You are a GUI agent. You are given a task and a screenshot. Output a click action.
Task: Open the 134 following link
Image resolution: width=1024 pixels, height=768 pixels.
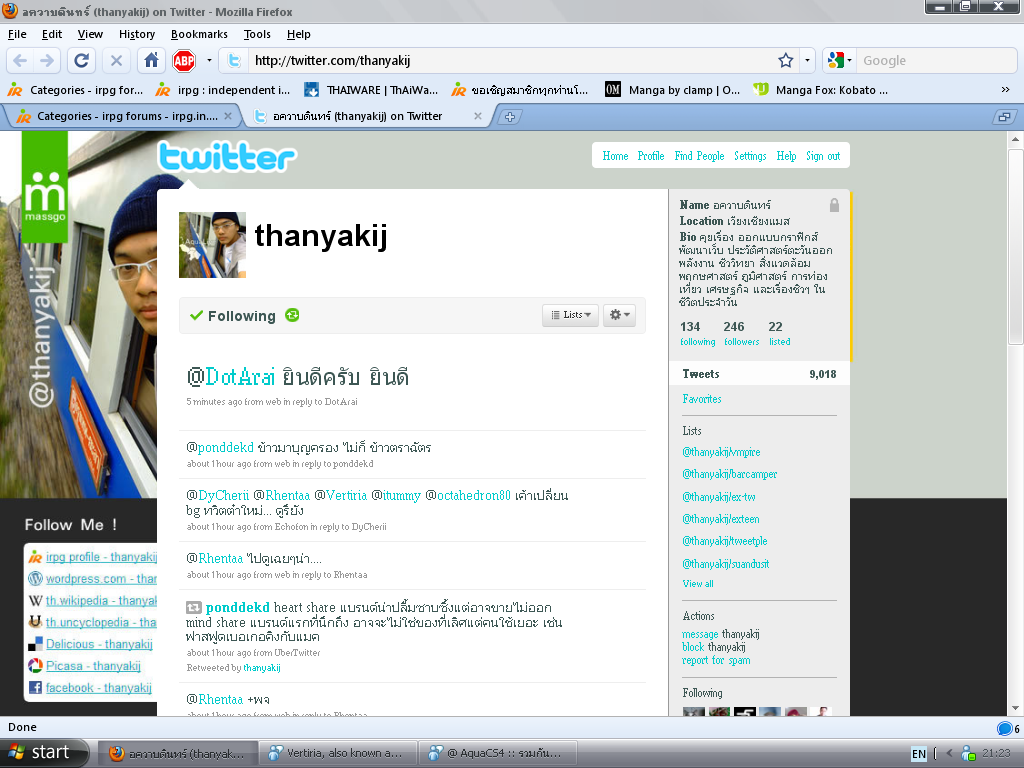pos(697,333)
